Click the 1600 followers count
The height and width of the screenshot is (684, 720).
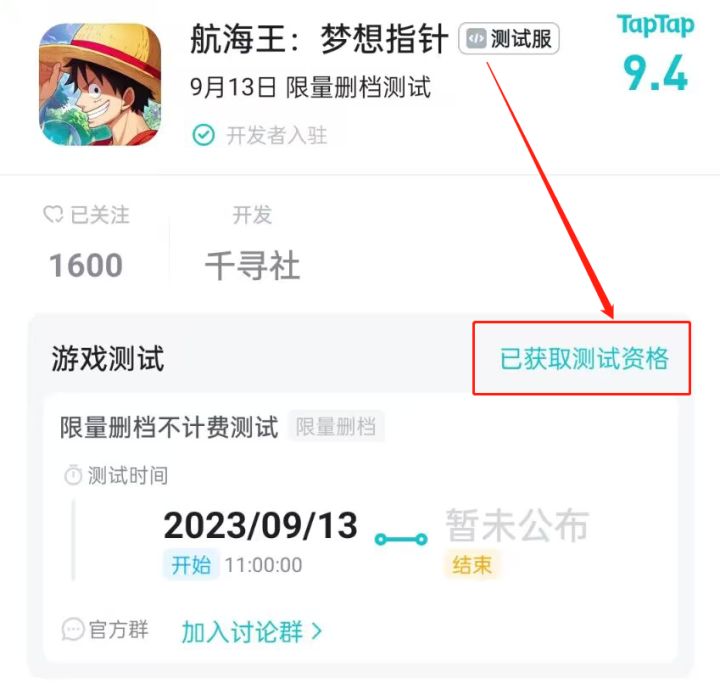coord(86,265)
